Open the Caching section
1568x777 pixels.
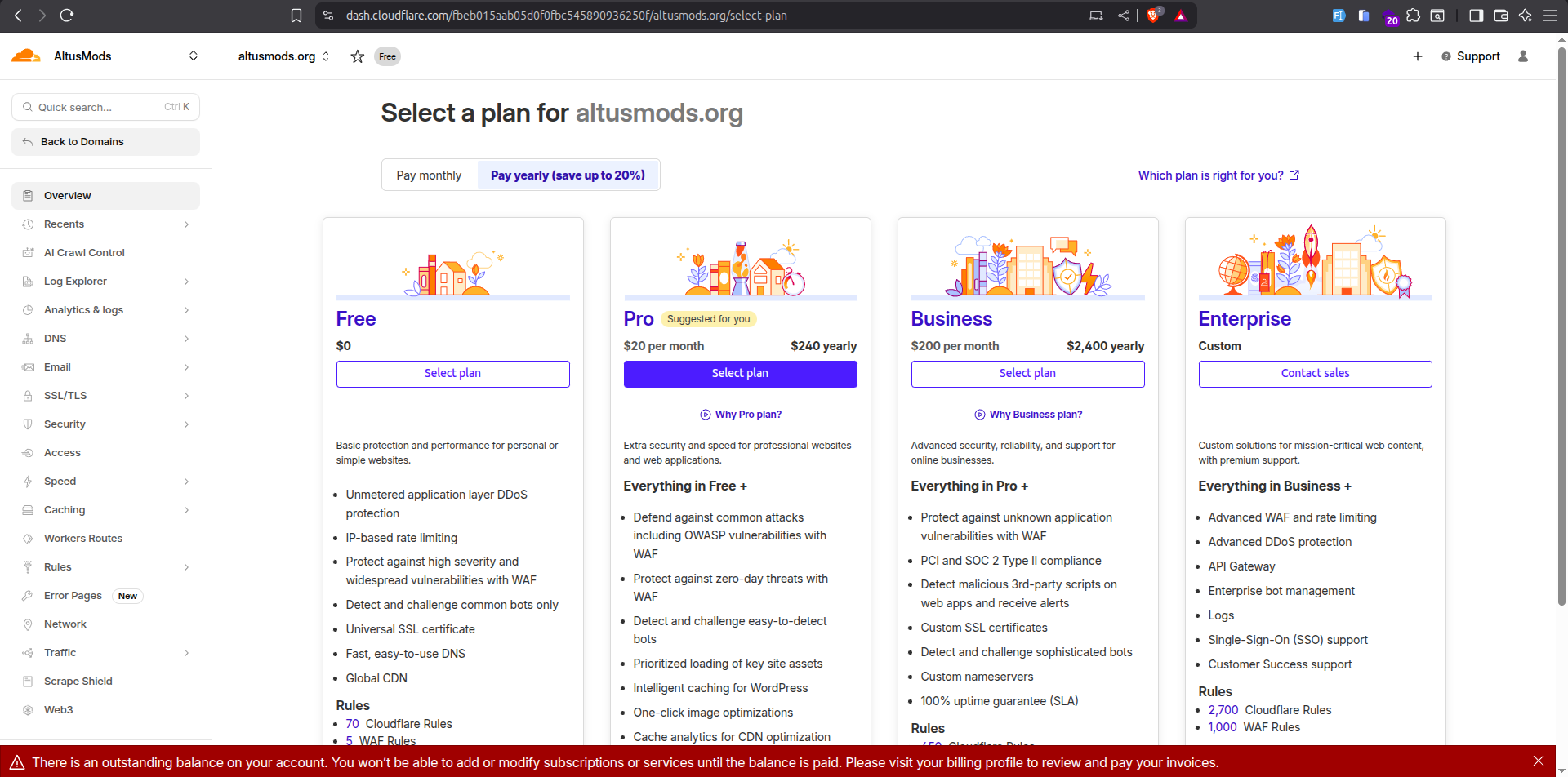(x=65, y=509)
